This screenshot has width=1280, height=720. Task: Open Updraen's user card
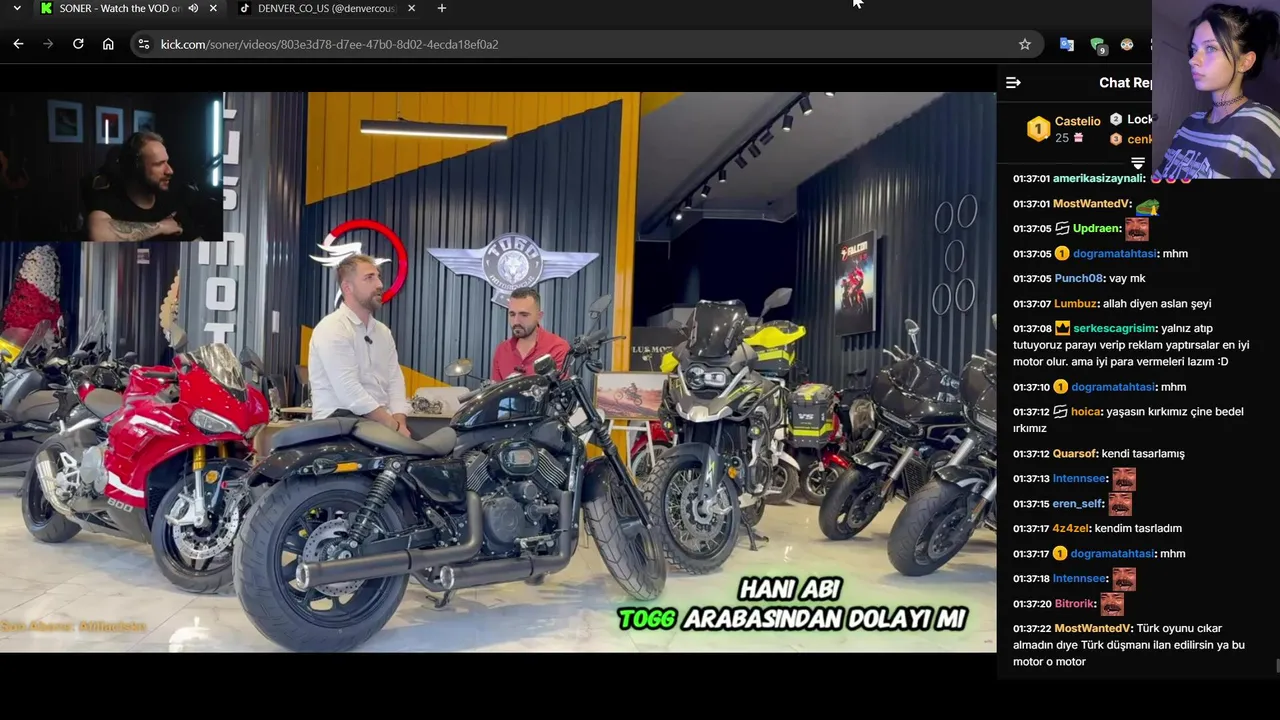[1096, 229]
